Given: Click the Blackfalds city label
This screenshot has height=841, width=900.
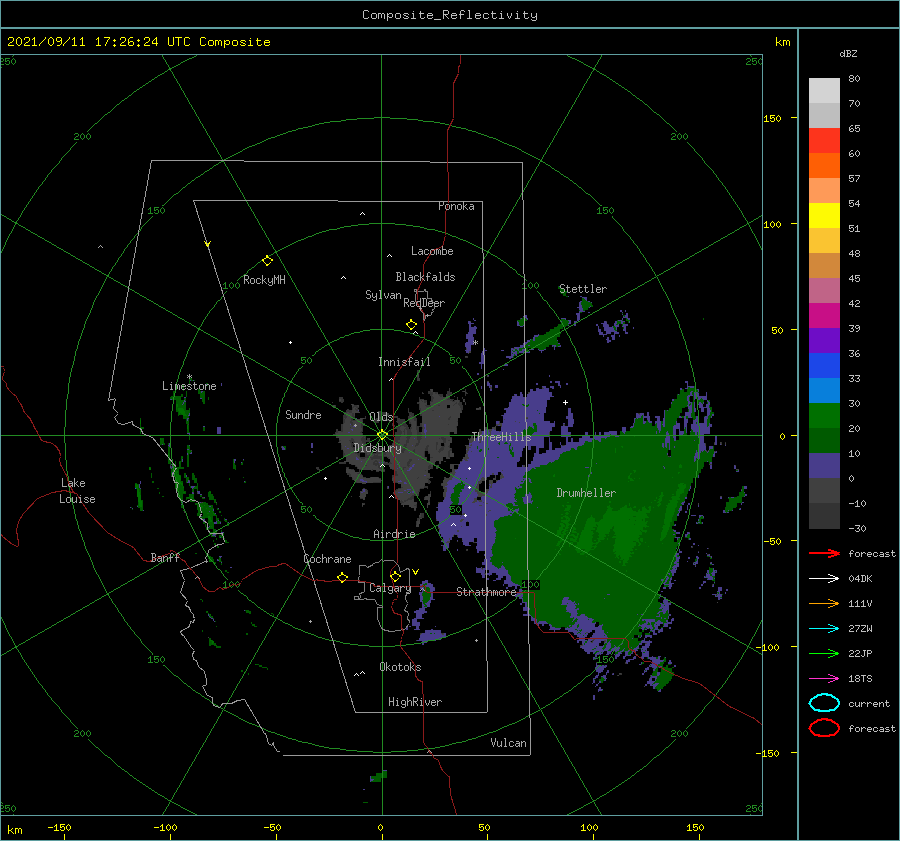Looking at the screenshot, I should (425, 277).
